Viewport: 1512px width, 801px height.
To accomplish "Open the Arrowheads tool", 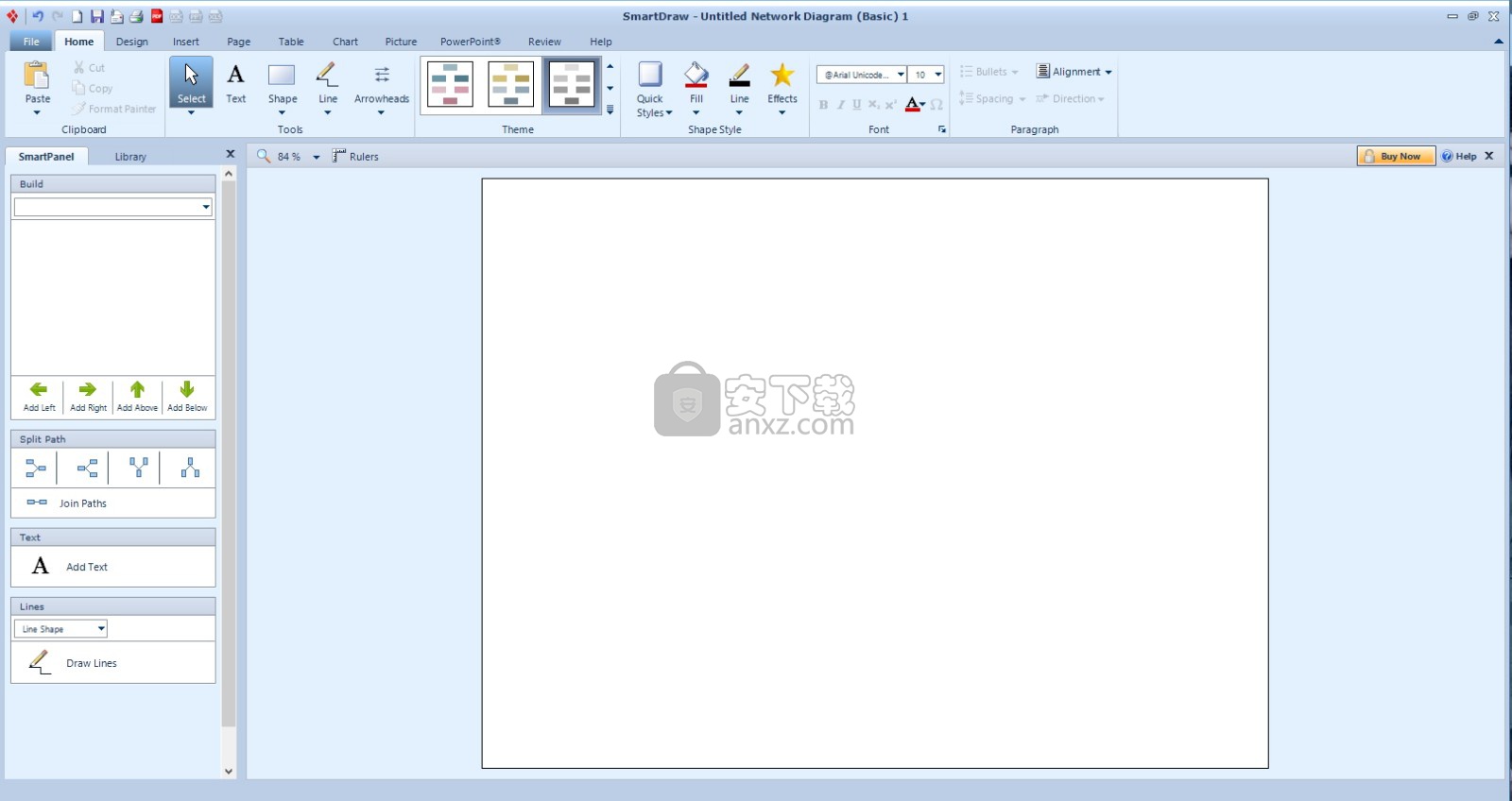I will (x=381, y=83).
